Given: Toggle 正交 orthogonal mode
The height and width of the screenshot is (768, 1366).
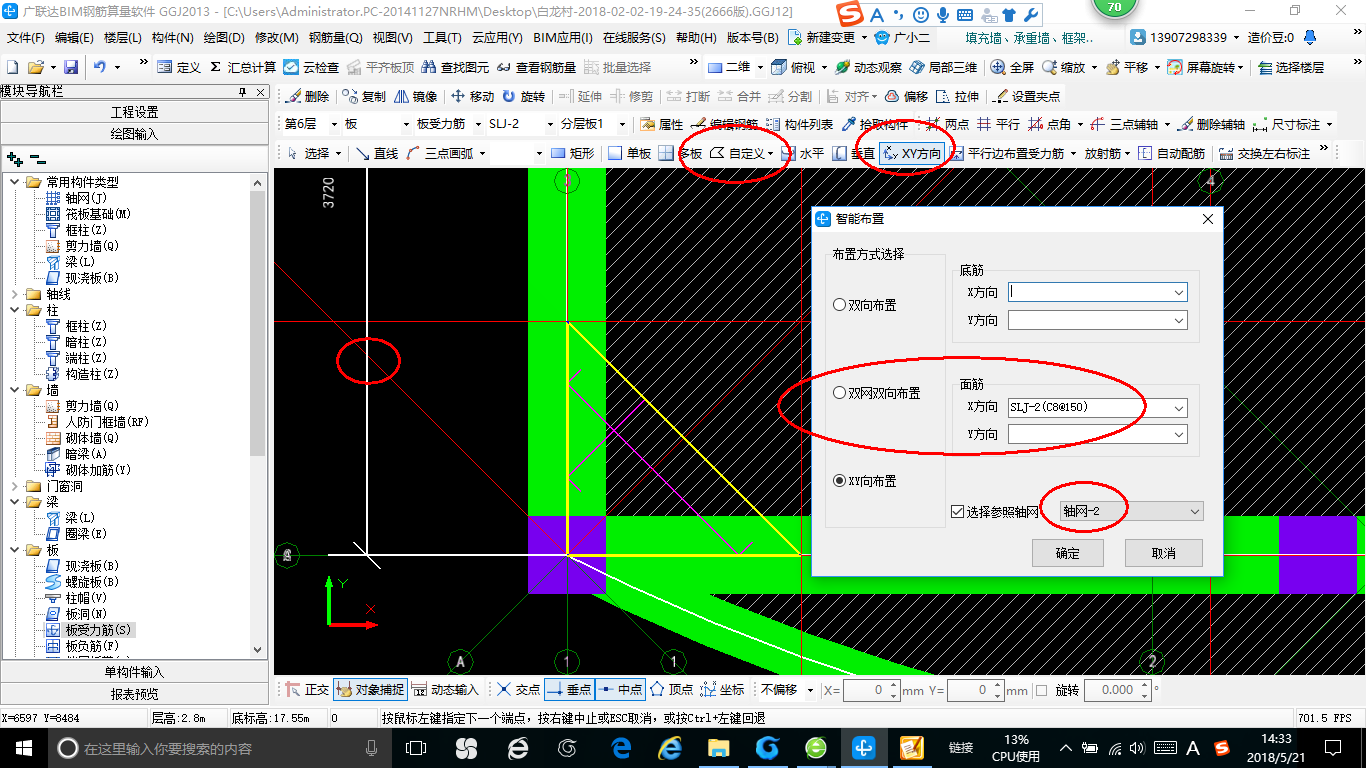Looking at the screenshot, I should (307, 690).
